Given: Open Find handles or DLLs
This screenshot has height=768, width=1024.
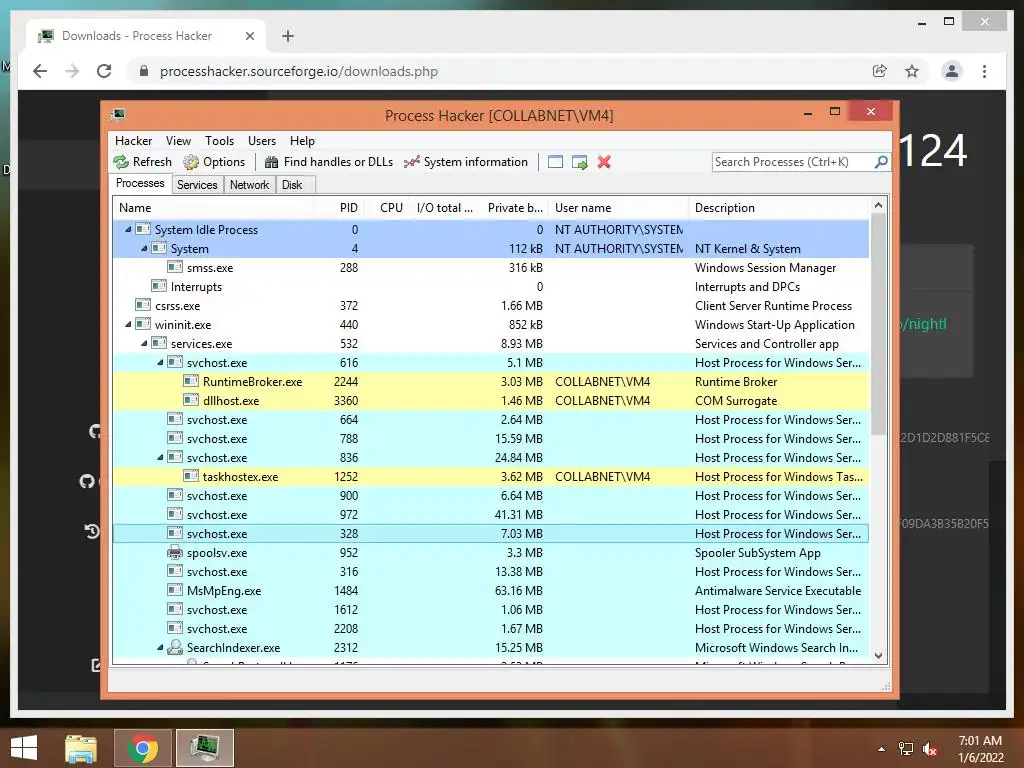Looking at the screenshot, I should click(329, 162).
